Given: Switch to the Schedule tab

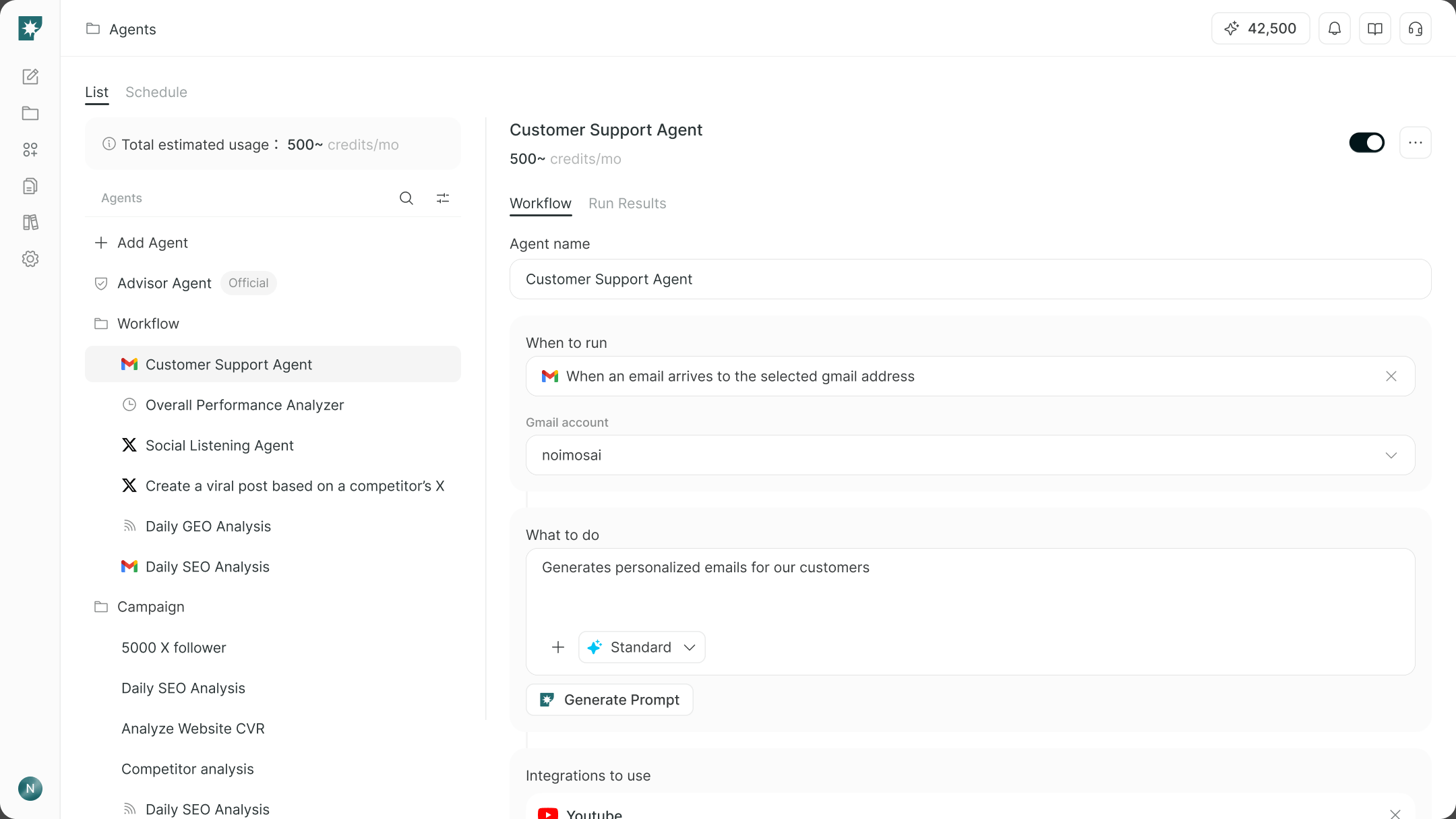Looking at the screenshot, I should [156, 92].
